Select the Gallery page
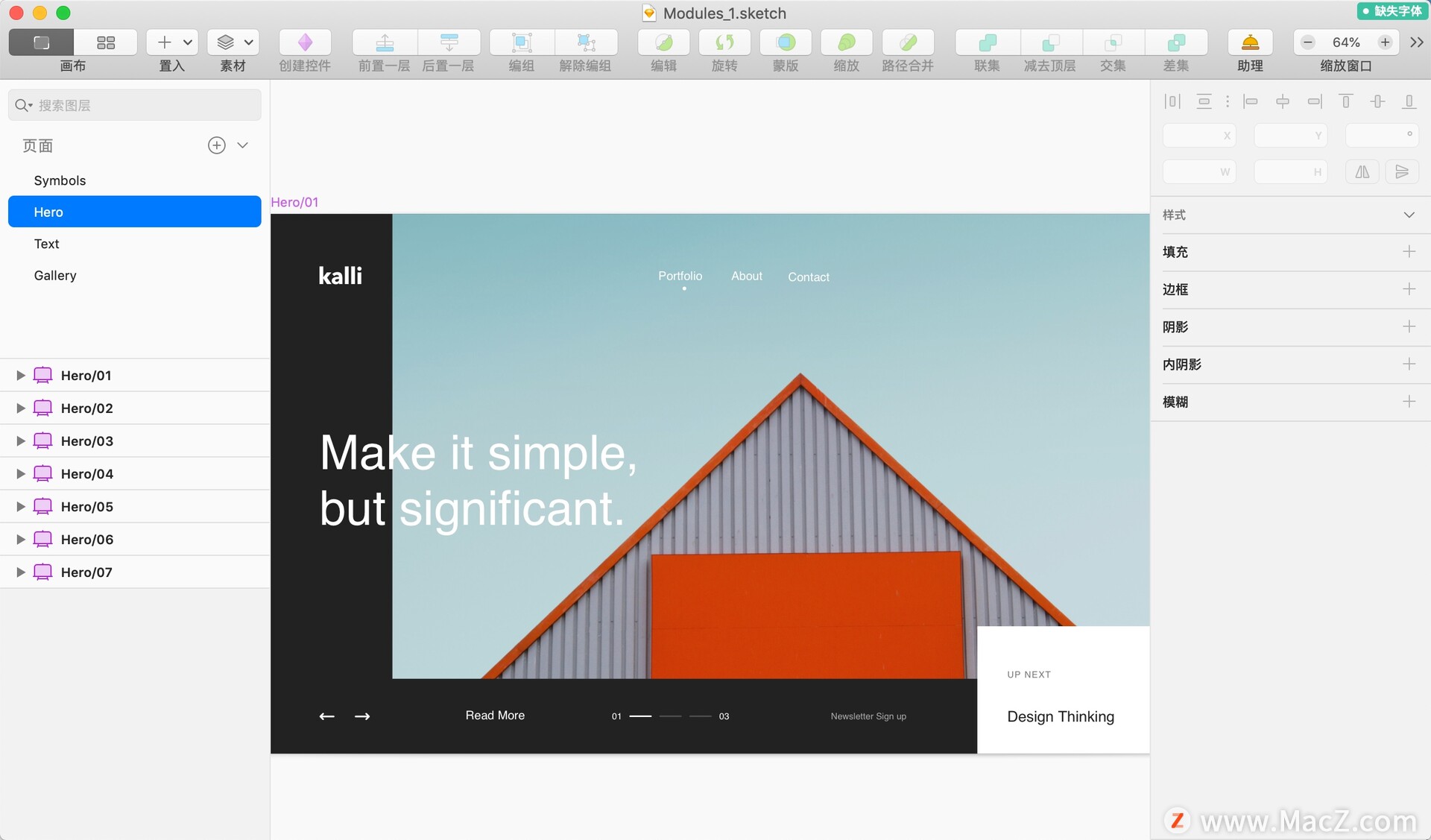 point(134,275)
